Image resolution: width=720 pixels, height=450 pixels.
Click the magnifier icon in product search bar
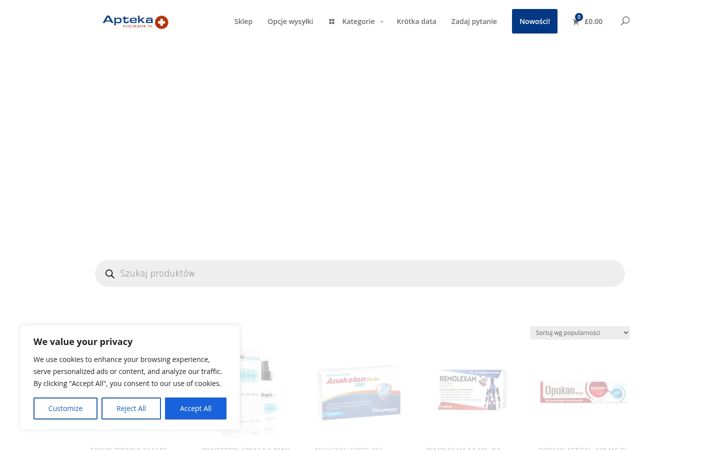click(x=110, y=274)
